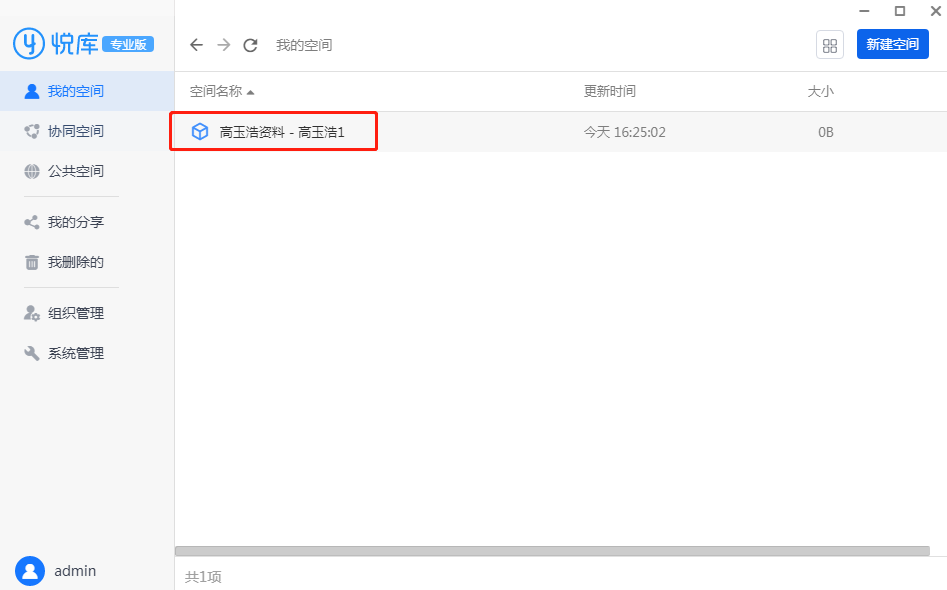Click the 大小 column header
This screenshot has height=590, width=947.
821,91
